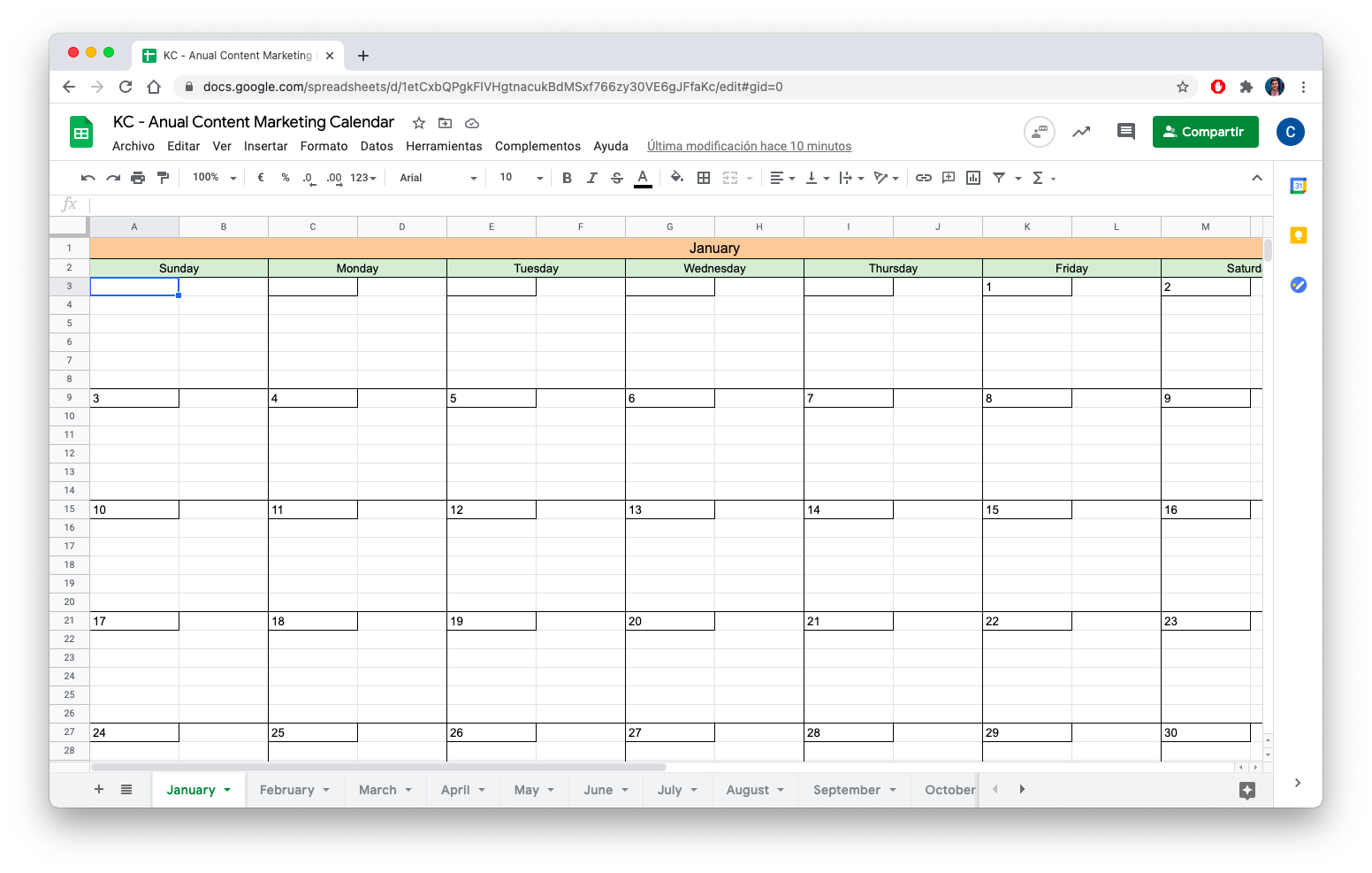Click the Merge cells icon

pos(730,178)
